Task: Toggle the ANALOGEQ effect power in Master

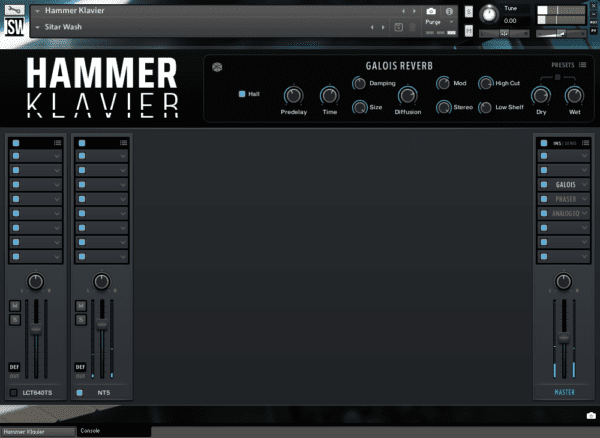Action: coord(544,213)
